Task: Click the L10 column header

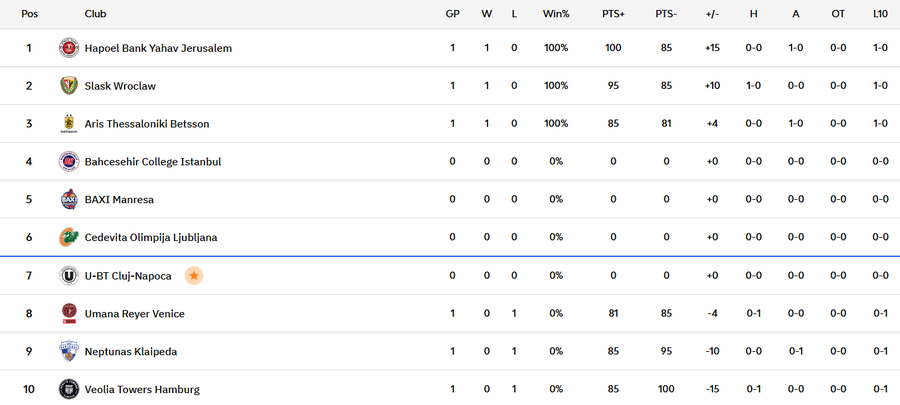Action: [880, 14]
